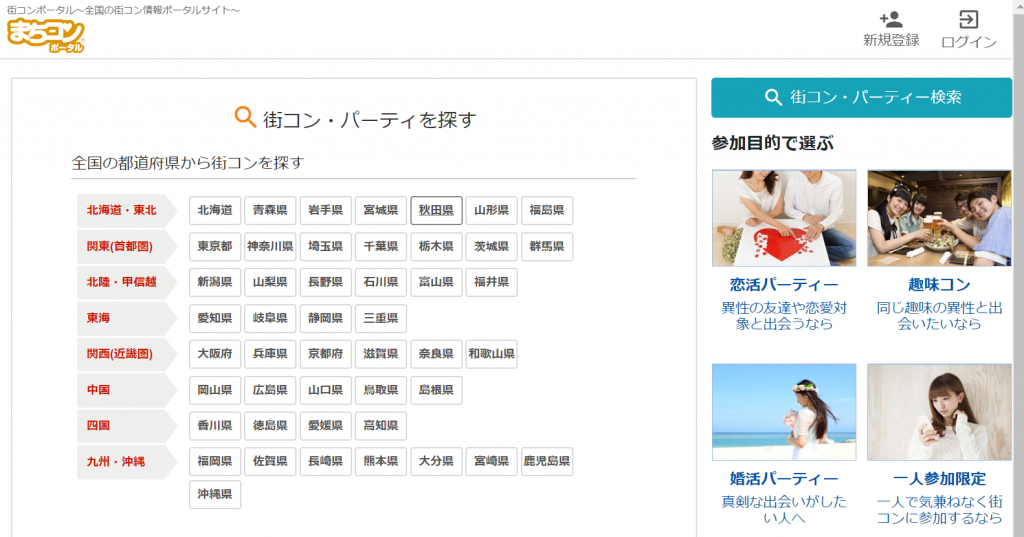Choose 大阪府 prefecture button

coord(215,354)
